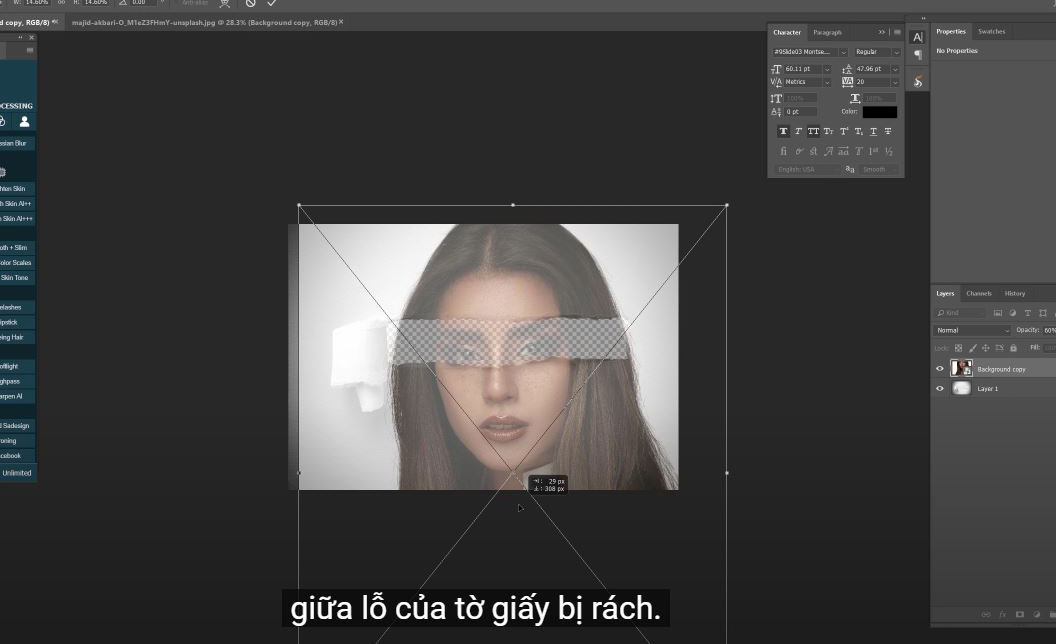Open the Regular font style dropdown
1056x644 pixels.
[x=895, y=52]
